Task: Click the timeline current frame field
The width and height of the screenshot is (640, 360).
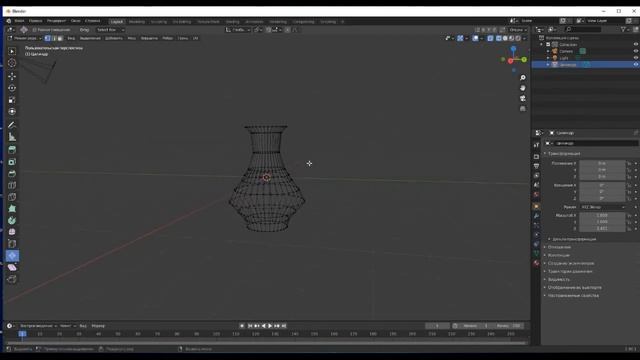Action: point(438,326)
